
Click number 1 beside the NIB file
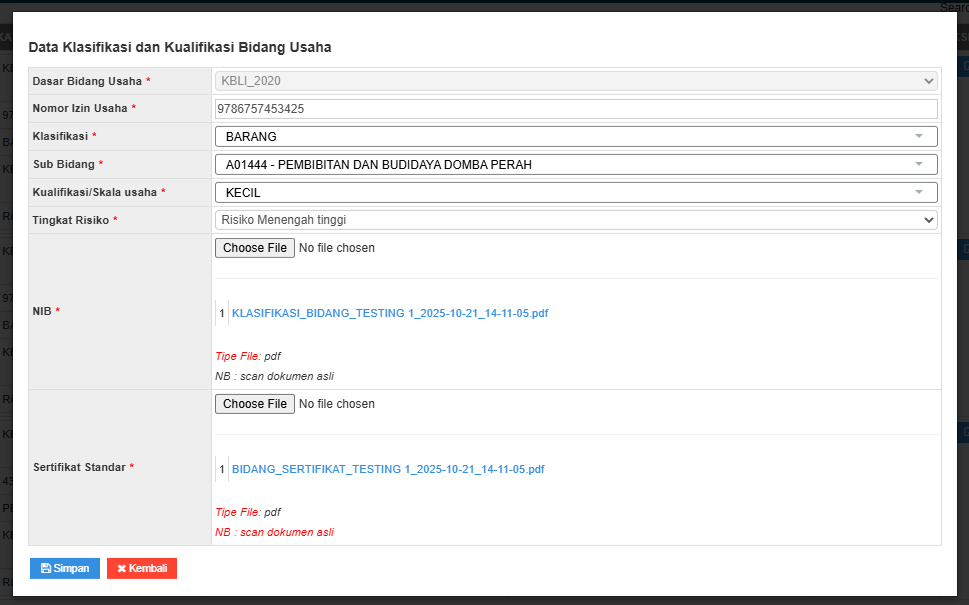pos(221,313)
